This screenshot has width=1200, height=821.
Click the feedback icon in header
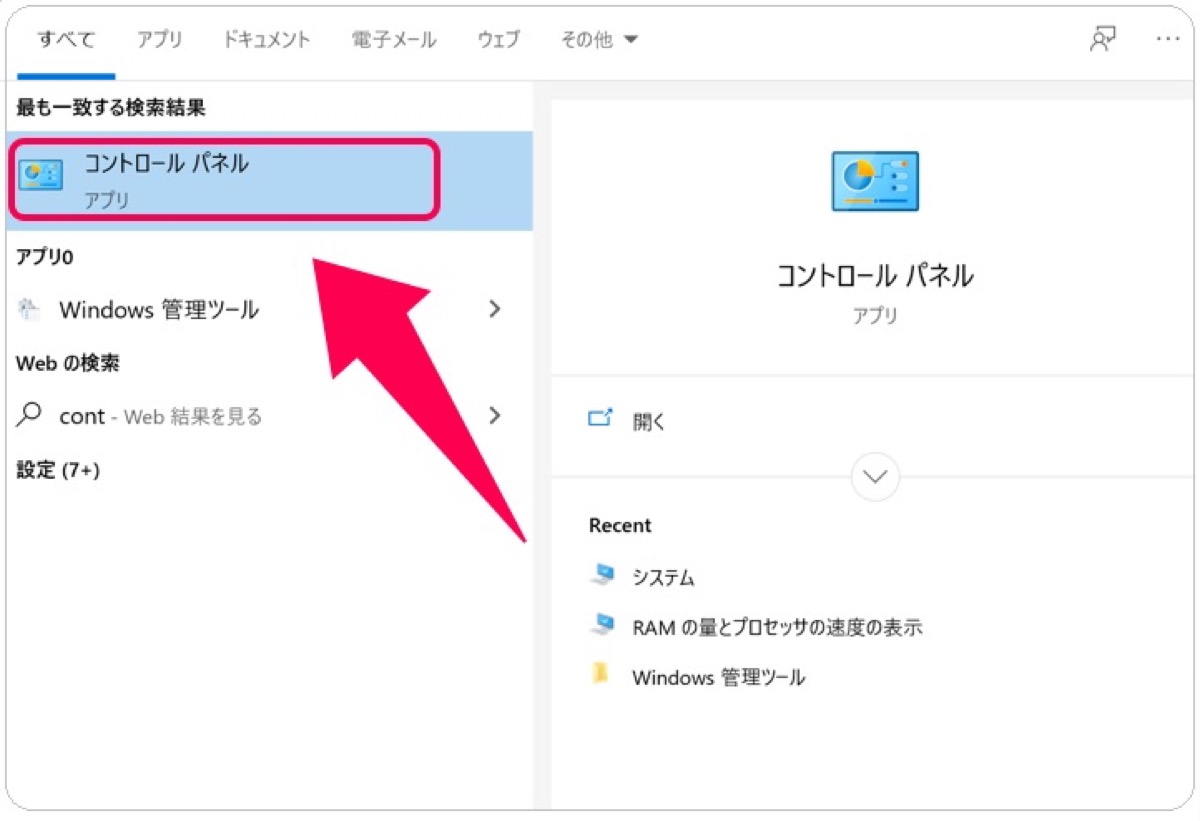pos(1103,39)
